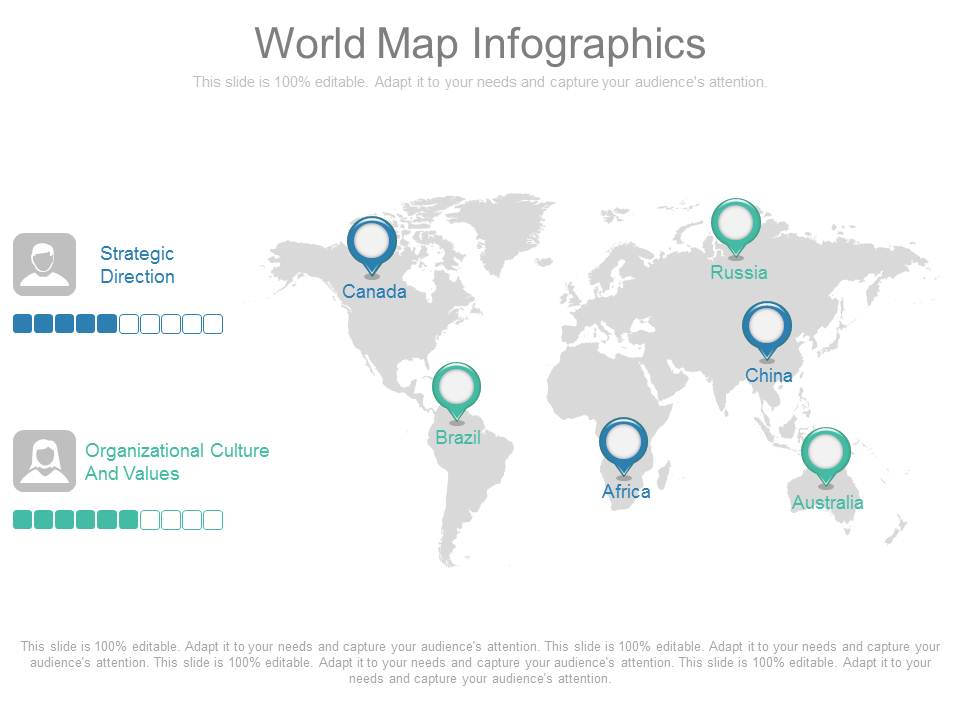The image size is (960, 720).
Task: Click the 'Africa' label text
Action: (626, 492)
